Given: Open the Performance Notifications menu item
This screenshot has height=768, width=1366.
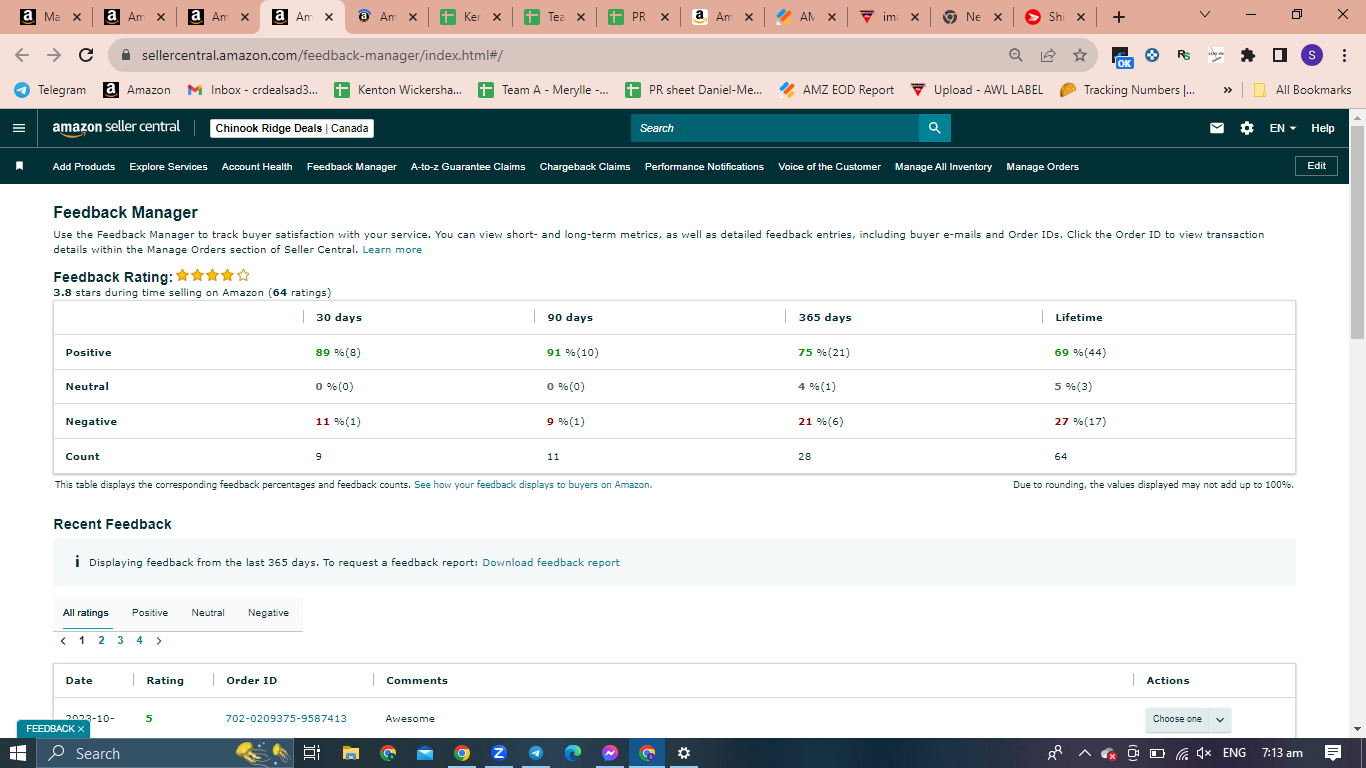Looking at the screenshot, I should [704, 167].
